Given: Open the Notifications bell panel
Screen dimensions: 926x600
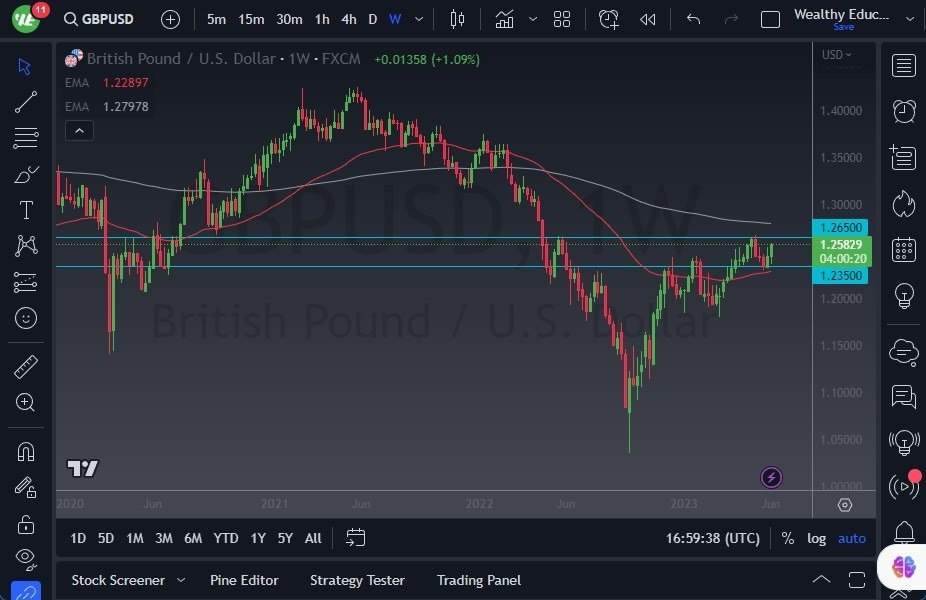Looking at the screenshot, I should point(903,533).
